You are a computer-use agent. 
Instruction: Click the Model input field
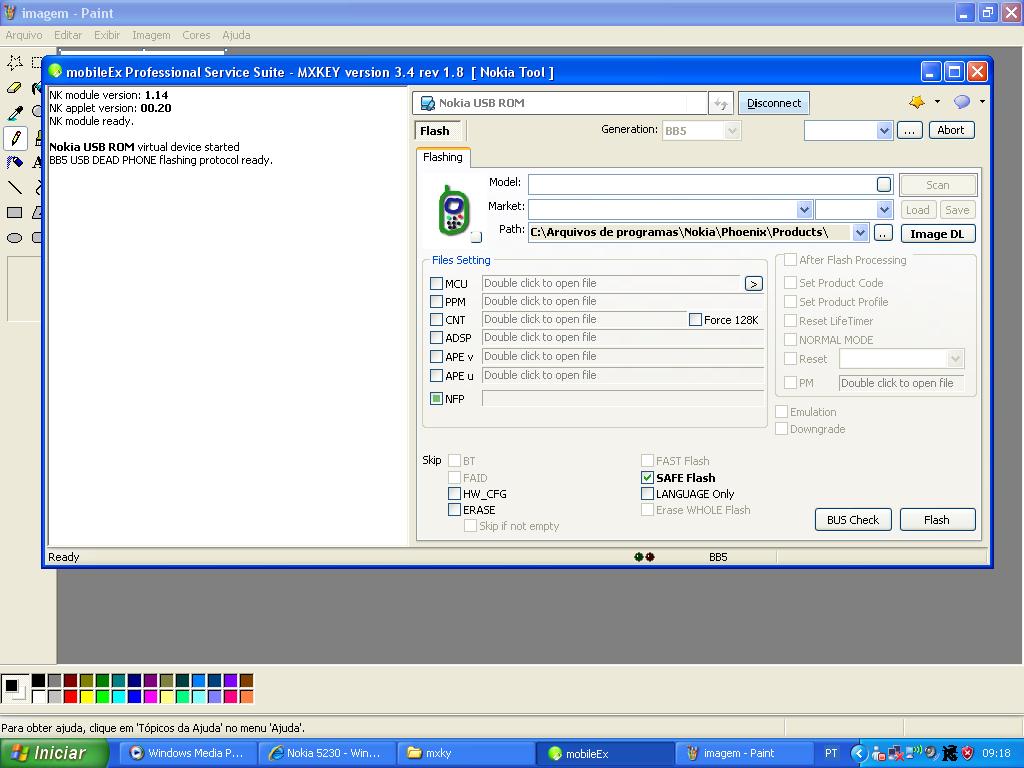point(702,185)
